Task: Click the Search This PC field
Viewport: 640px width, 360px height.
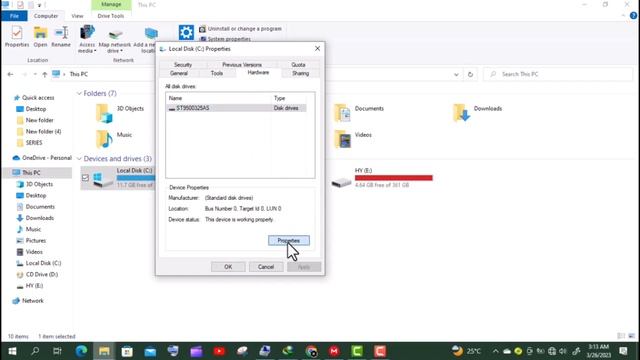Action: click(558, 74)
